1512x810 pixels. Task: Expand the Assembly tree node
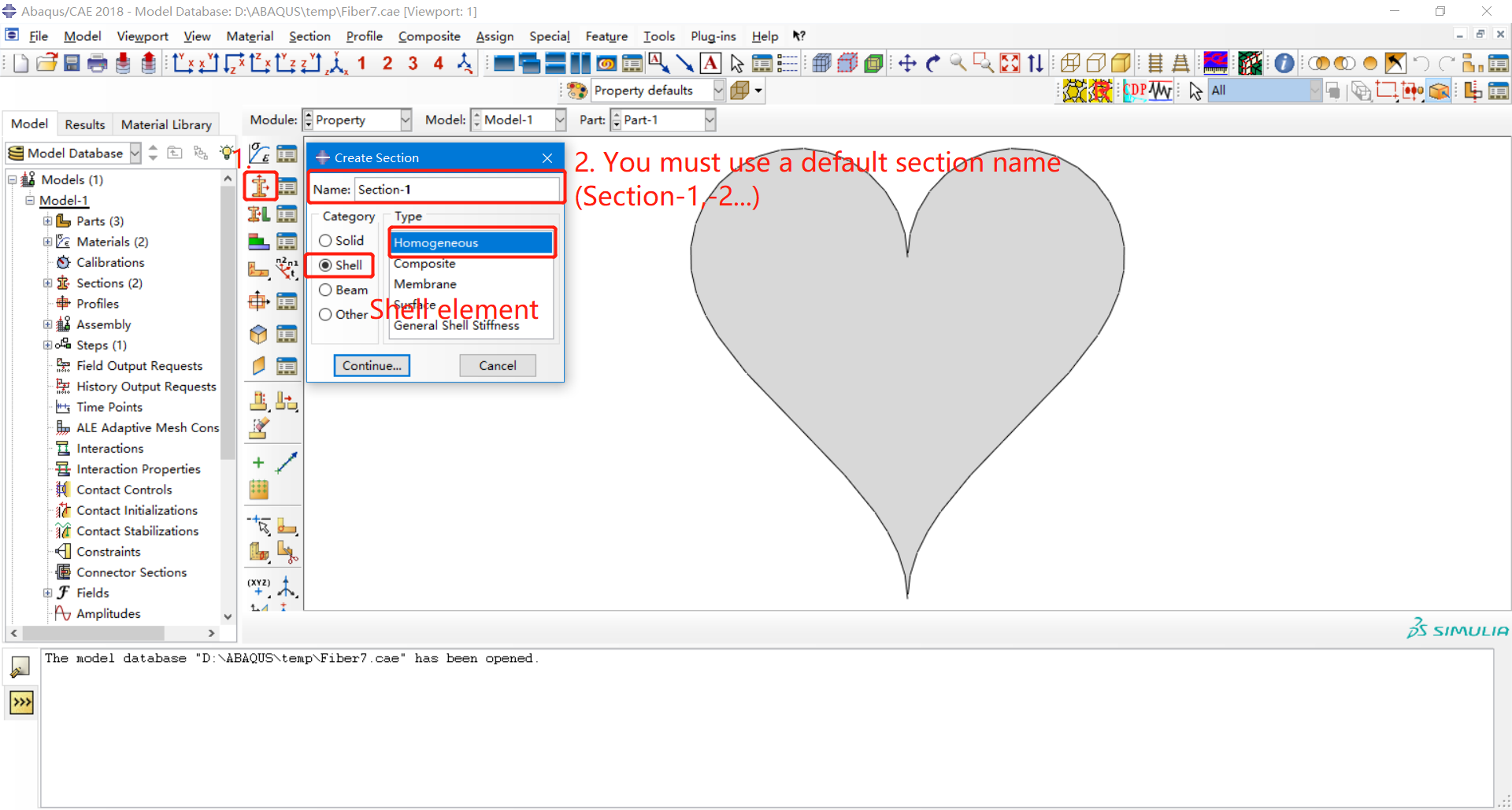46,324
